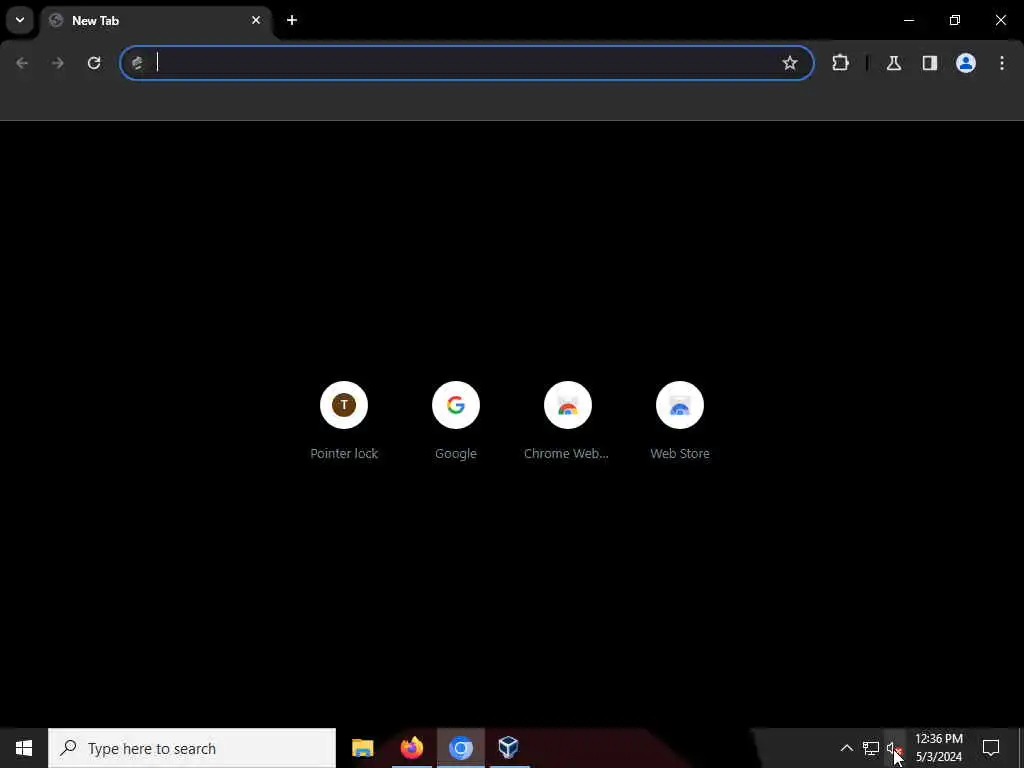This screenshot has height=768, width=1024.
Task: Click the taskbar search box
Action: point(192,748)
